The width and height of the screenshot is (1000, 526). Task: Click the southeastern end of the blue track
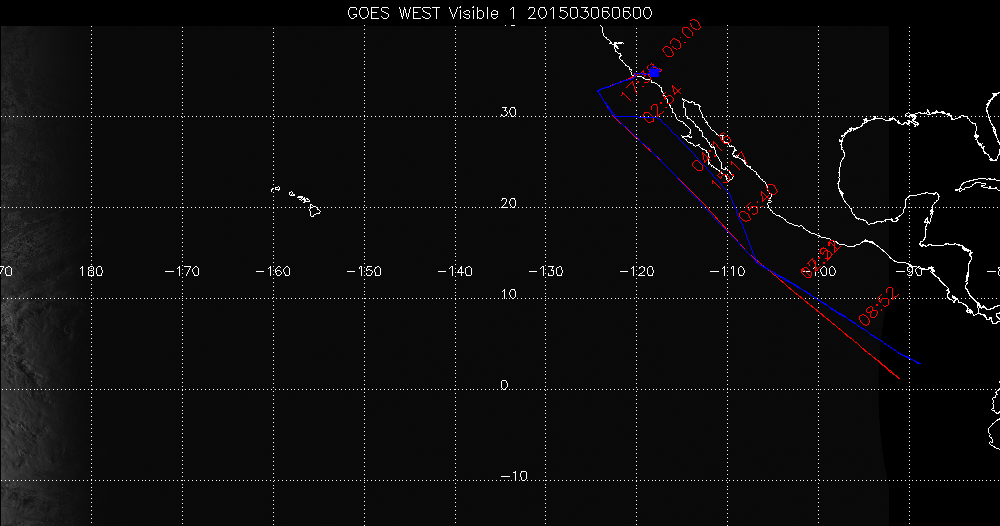(917, 362)
